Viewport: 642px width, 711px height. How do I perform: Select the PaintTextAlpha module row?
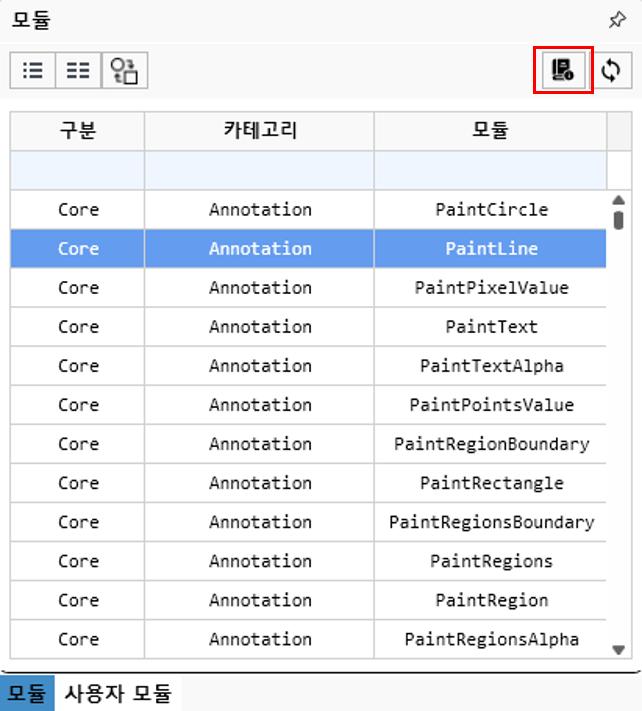click(x=491, y=366)
